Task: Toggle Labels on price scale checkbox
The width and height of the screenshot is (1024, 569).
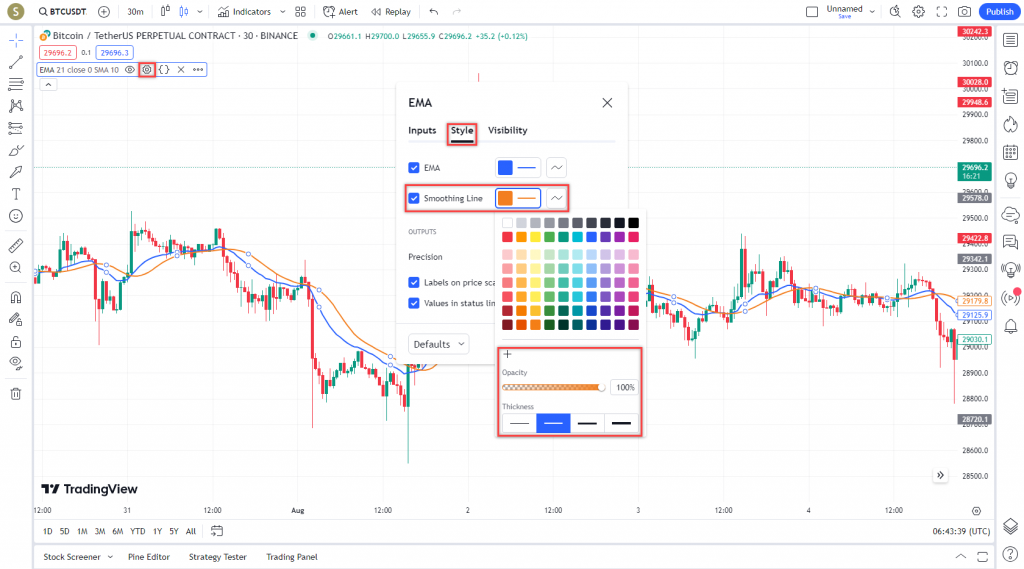Action: point(414,282)
